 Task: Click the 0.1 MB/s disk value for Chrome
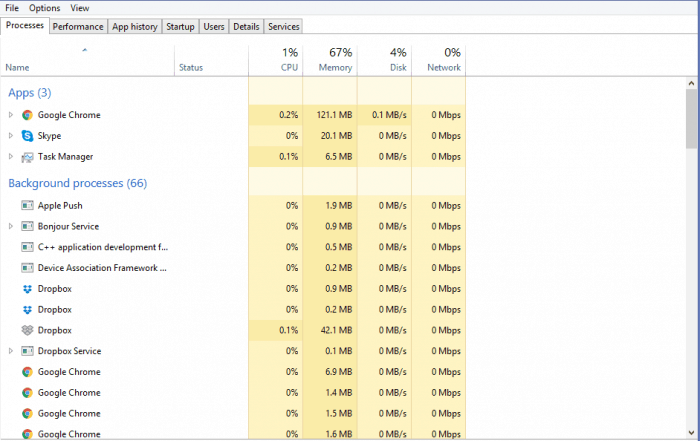[389, 115]
